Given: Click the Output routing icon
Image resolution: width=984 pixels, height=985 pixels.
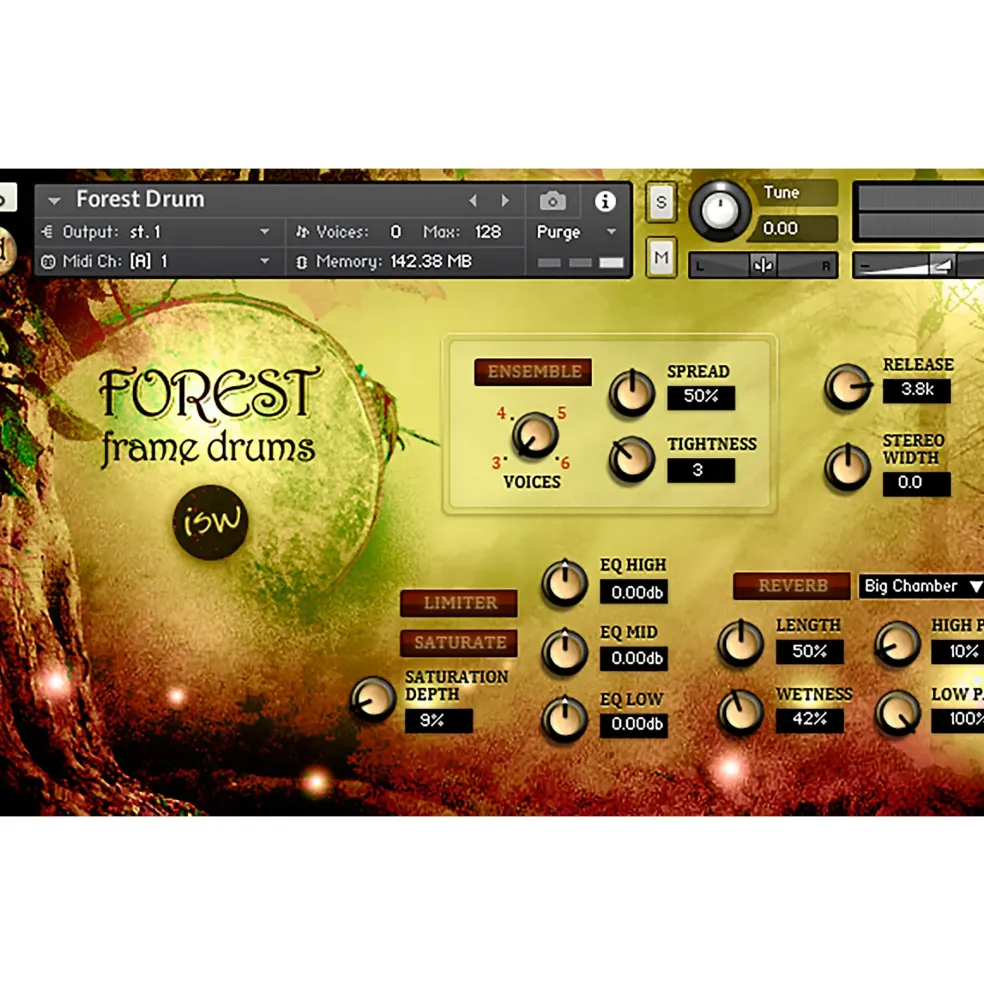Looking at the screenshot, I should 47,232.
